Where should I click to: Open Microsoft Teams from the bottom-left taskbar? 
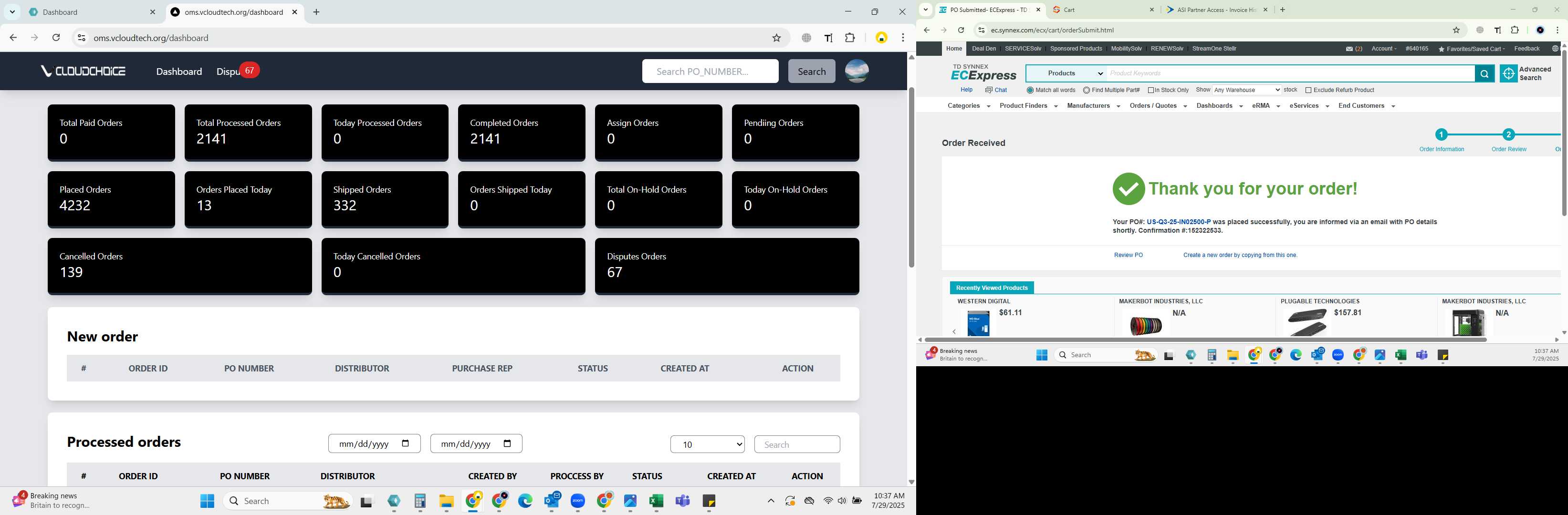(x=682, y=501)
